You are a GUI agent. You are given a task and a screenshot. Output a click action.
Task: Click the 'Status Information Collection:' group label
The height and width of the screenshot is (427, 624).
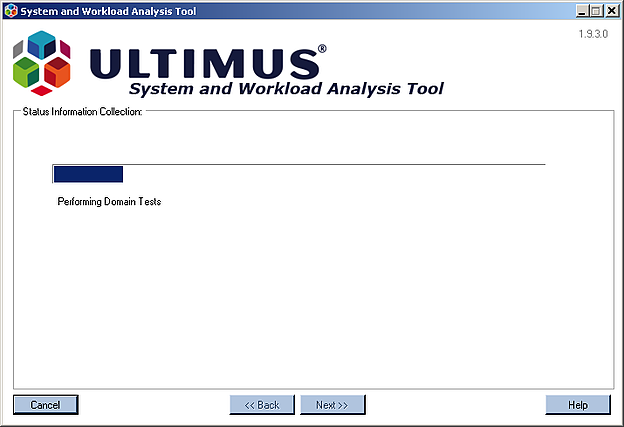pos(82,111)
